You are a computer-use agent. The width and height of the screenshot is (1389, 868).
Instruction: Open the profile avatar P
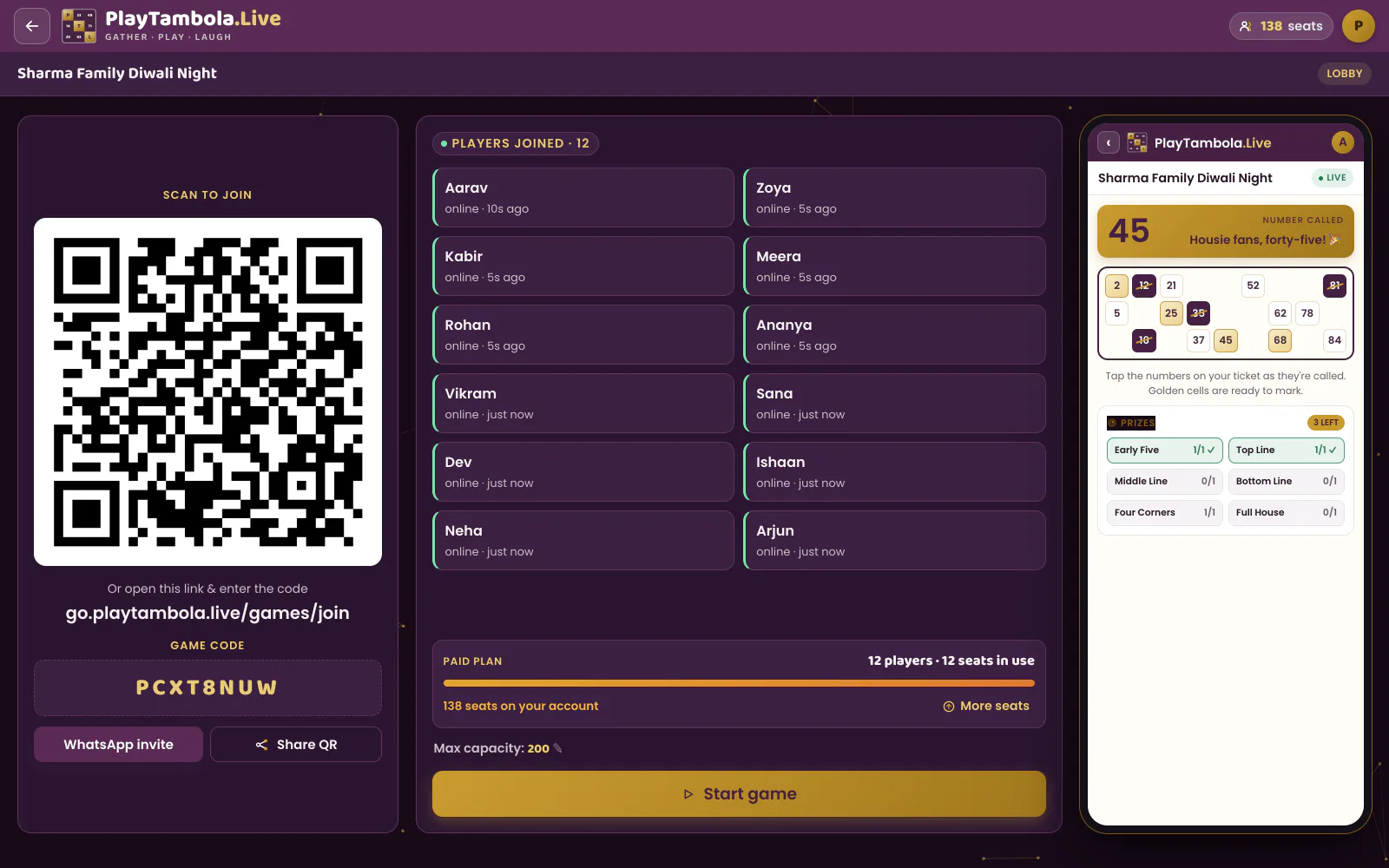[x=1359, y=26]
